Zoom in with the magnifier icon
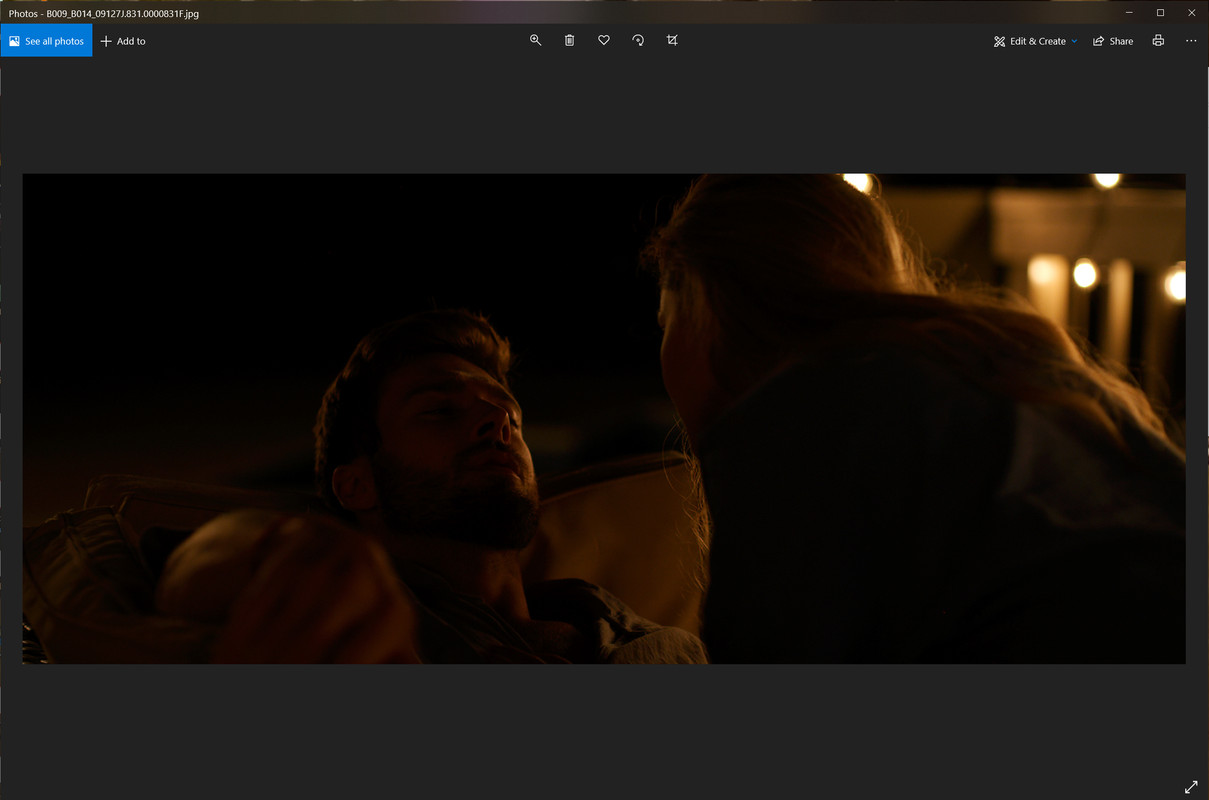1209x800 pixels. (535, 40)
